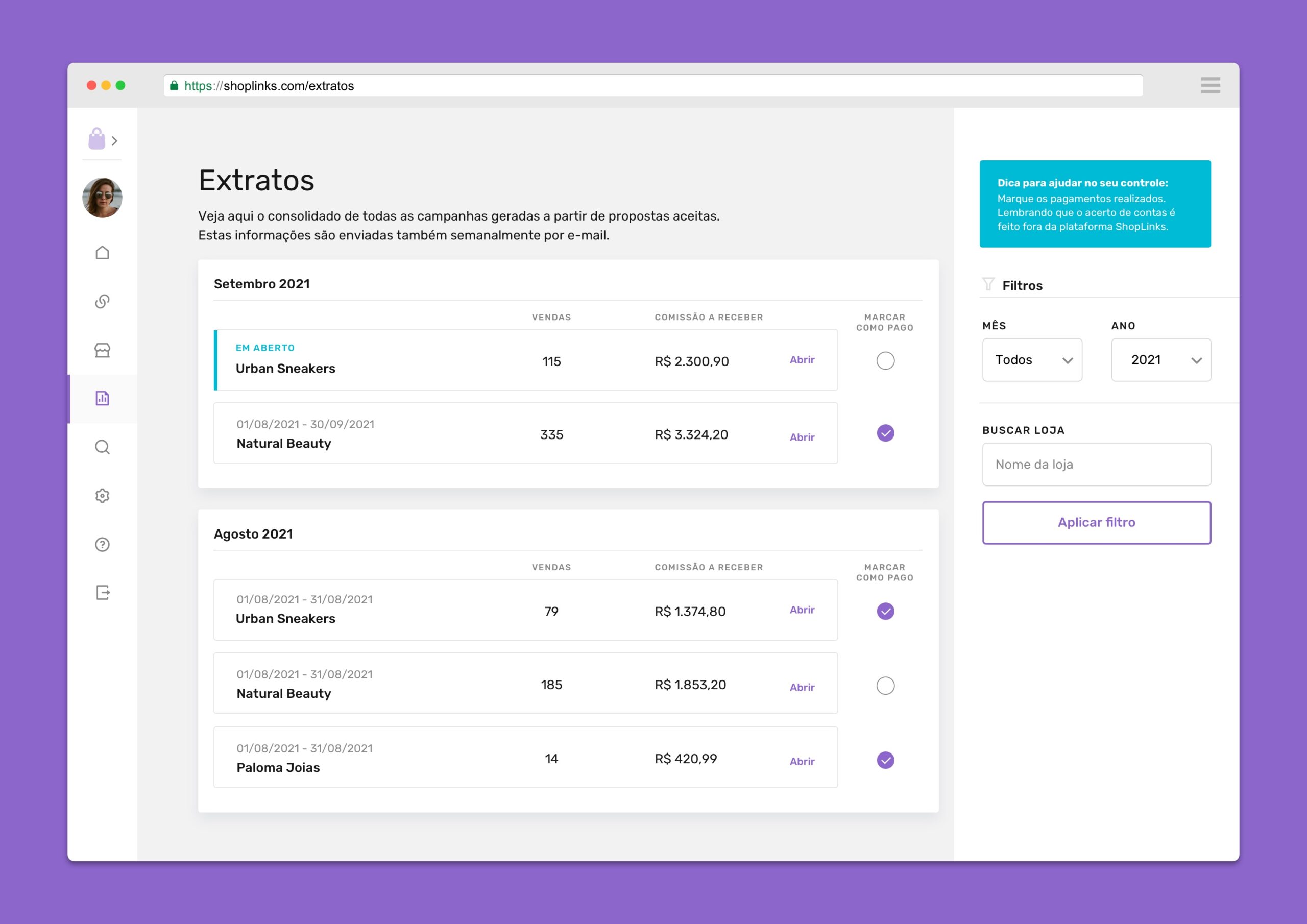Click the Aplicar filtro button

click(1096, 522)
